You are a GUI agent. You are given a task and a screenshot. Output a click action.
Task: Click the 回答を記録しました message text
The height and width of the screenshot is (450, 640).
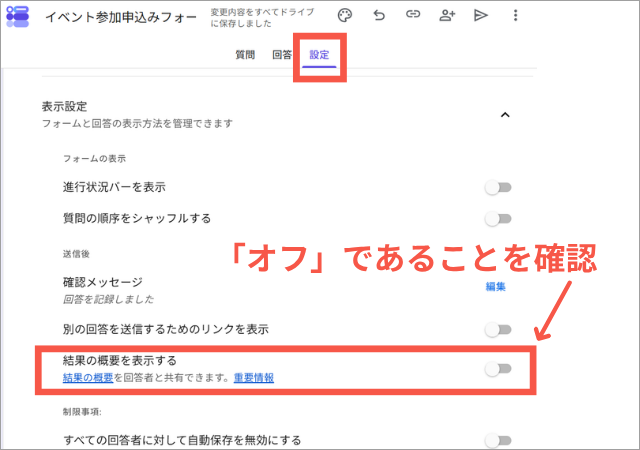pyautogui.click(x=108, y=299)
